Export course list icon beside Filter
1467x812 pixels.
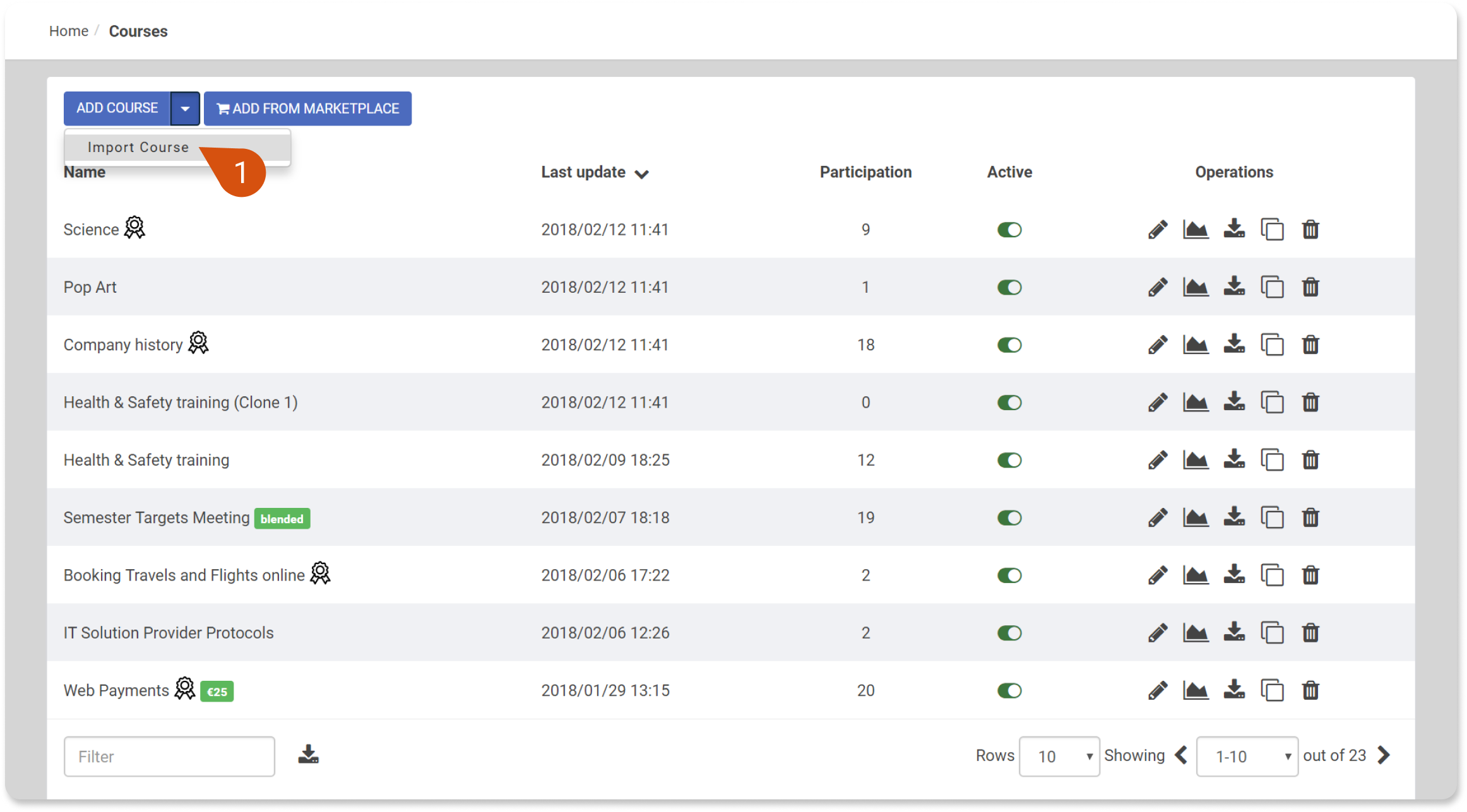pyautogui.click(x=308, y=755)
